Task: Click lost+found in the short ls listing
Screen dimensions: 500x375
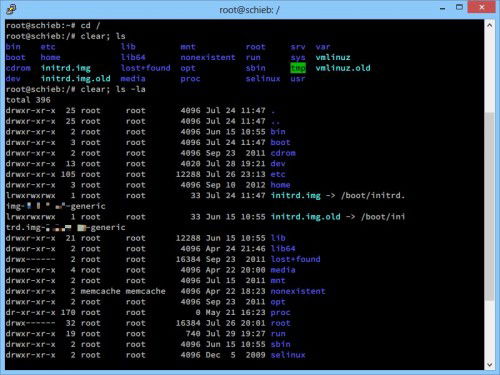Action: pyautogui.click(x=146, y=68)
